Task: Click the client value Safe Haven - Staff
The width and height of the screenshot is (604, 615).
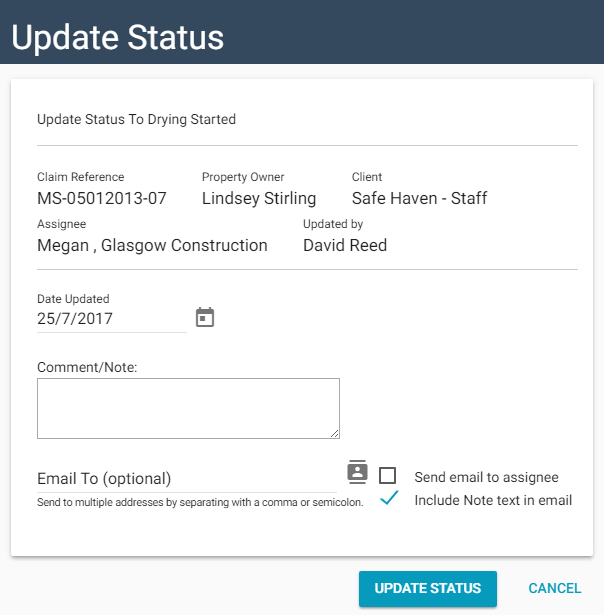Action: 419,198
